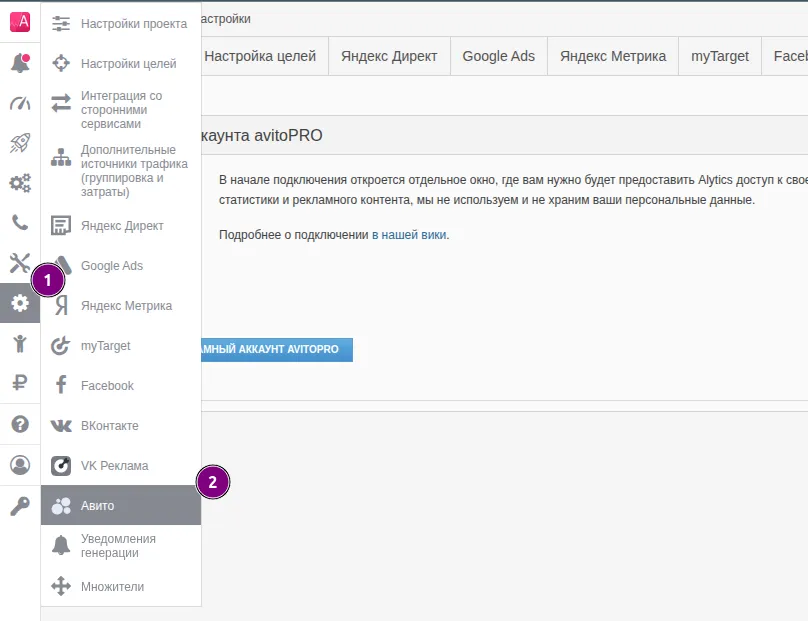This screenshot has height=621, width=808.
Task: Switch to the myTarget tab
Action: pyautogui.click(x=720, y=56)
